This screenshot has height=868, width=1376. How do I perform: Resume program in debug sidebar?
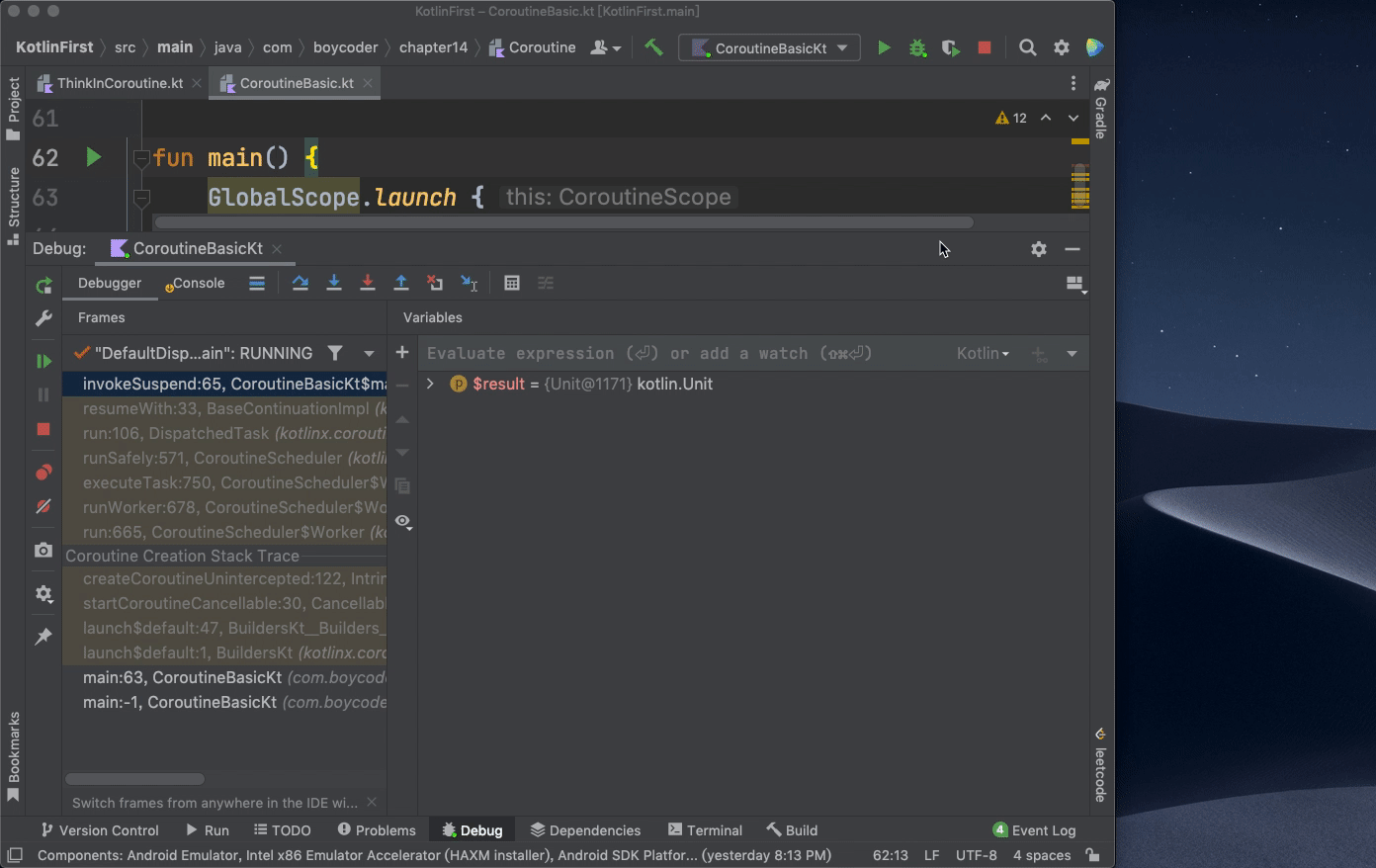[x=43, y=361]
